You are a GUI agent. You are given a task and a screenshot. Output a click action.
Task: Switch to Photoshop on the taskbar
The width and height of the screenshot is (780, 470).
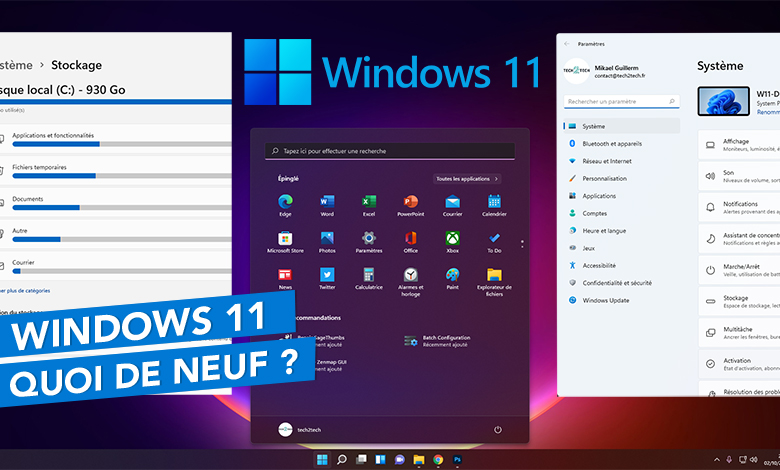[457, 460]
